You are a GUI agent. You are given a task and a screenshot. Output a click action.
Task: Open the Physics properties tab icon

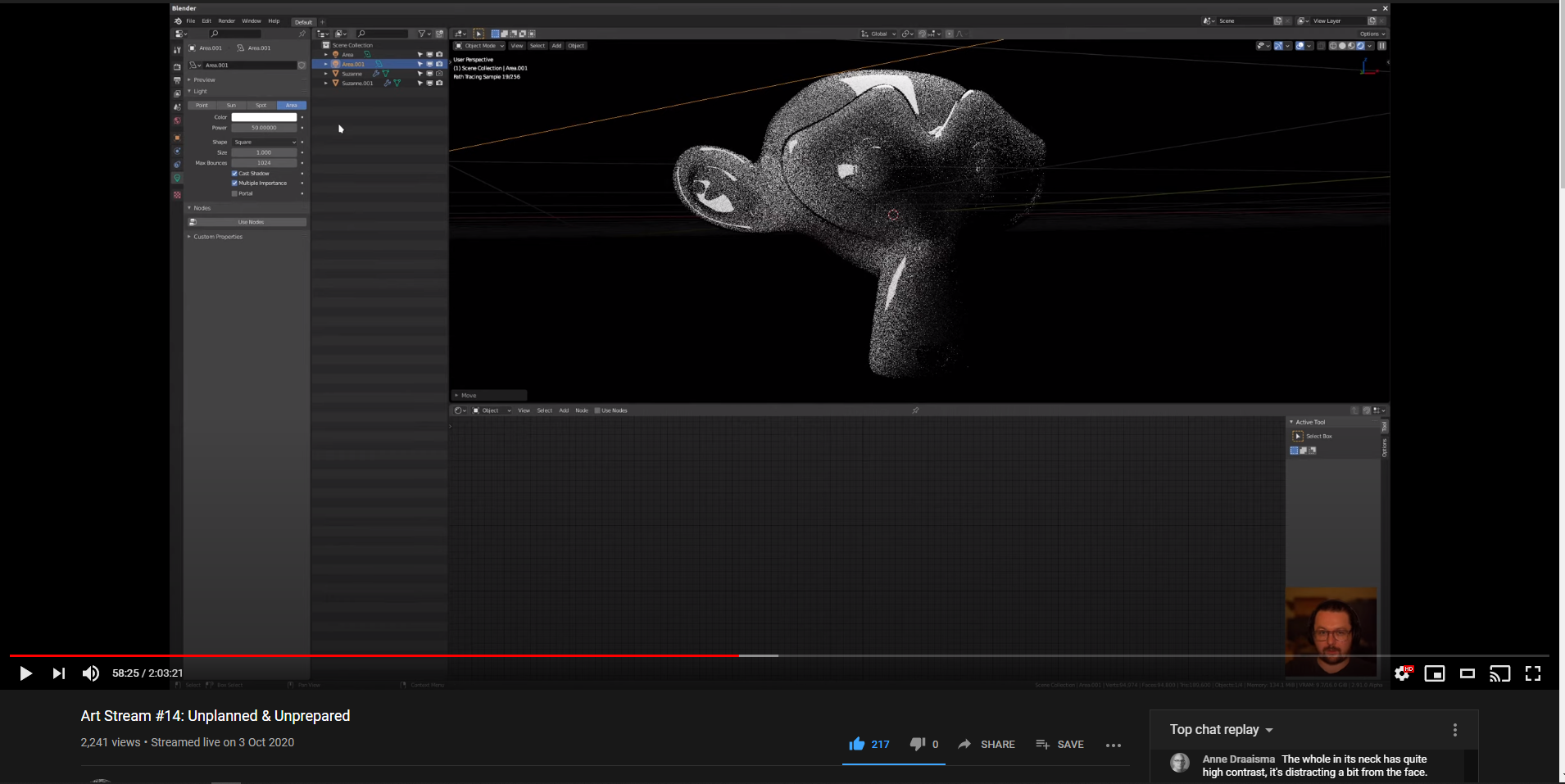(177, 151)
